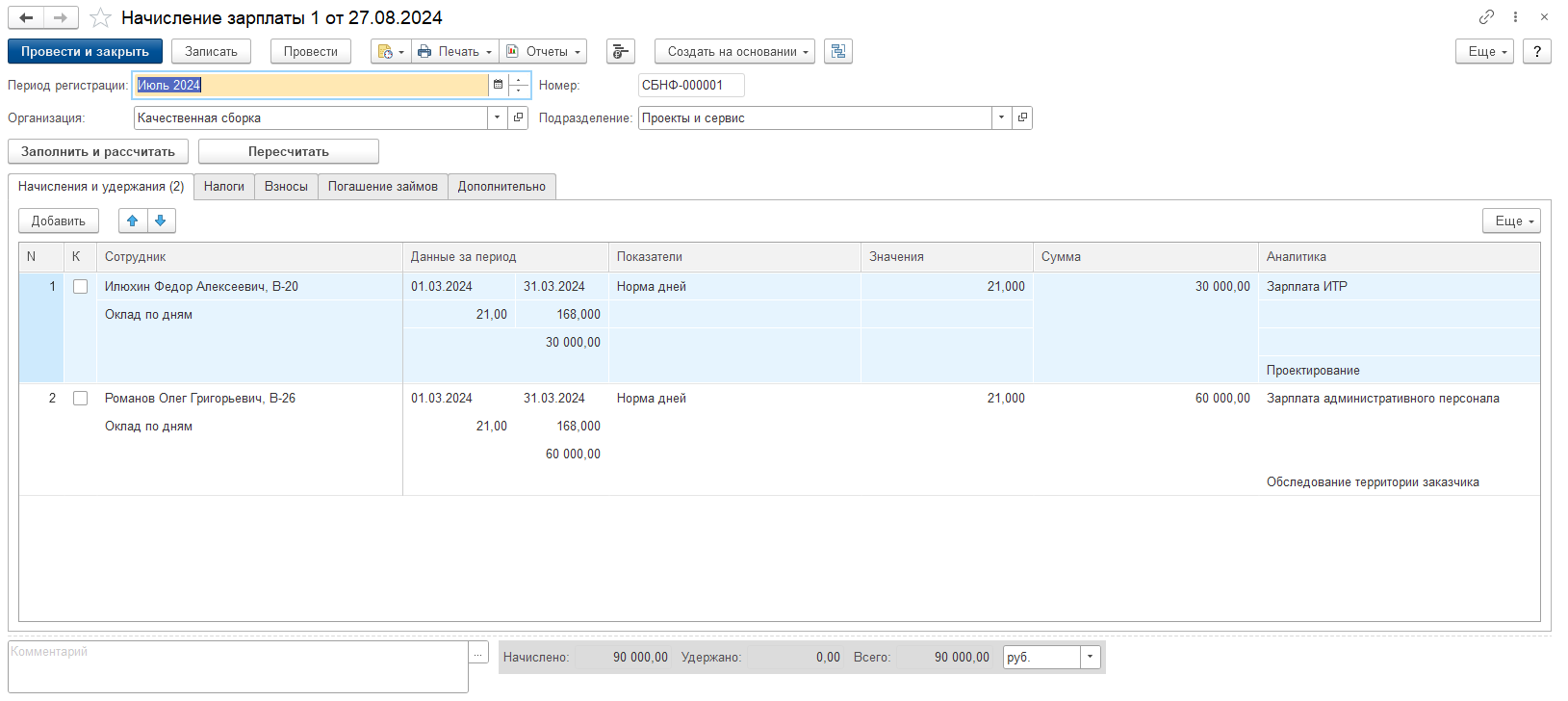
Task: Click accounting entries icon left of Создать на основании
Action: coord(621,51)
